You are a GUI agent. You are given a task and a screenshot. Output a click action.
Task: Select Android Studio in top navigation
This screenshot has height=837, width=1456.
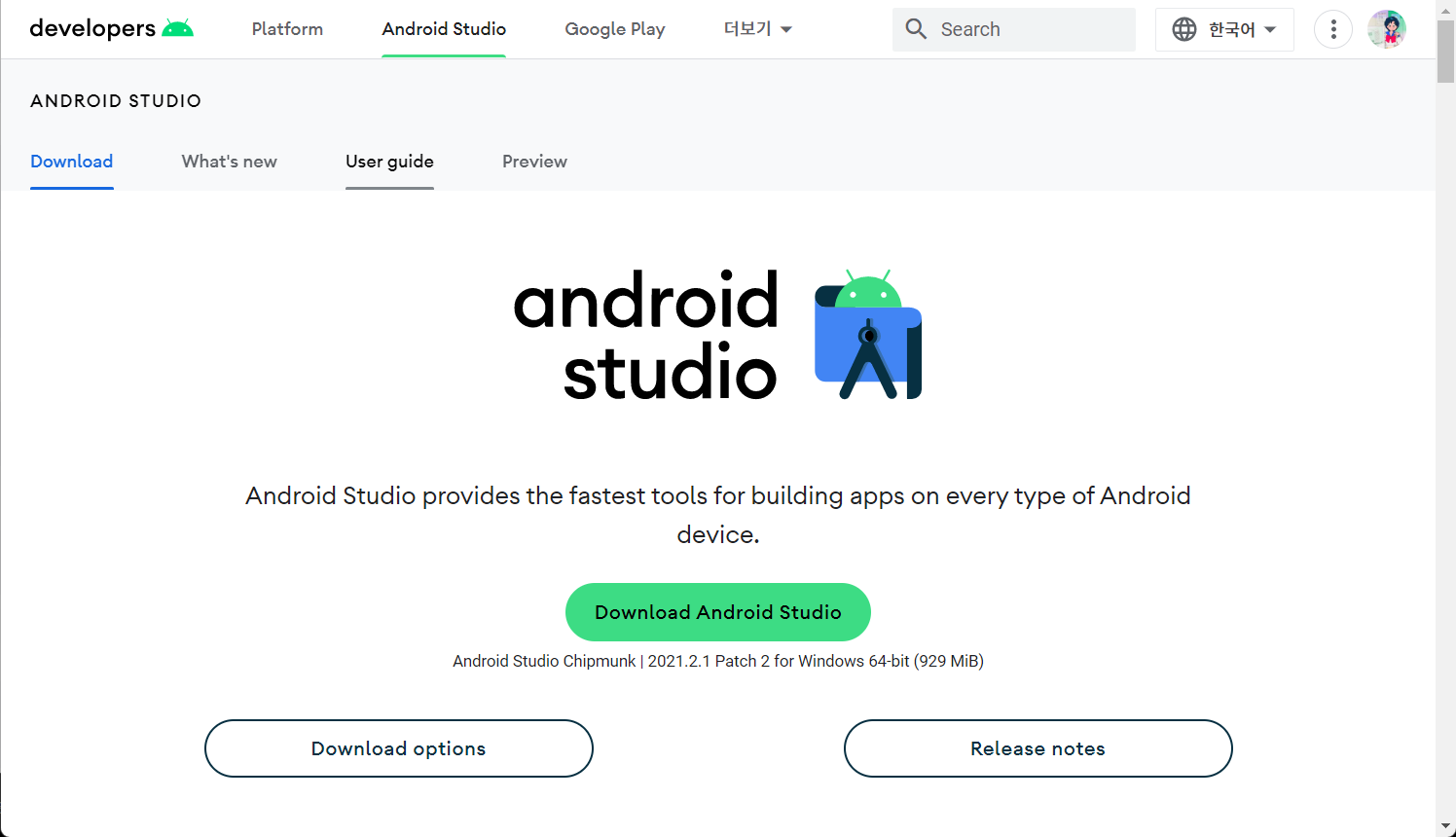[x=444, y=29]
